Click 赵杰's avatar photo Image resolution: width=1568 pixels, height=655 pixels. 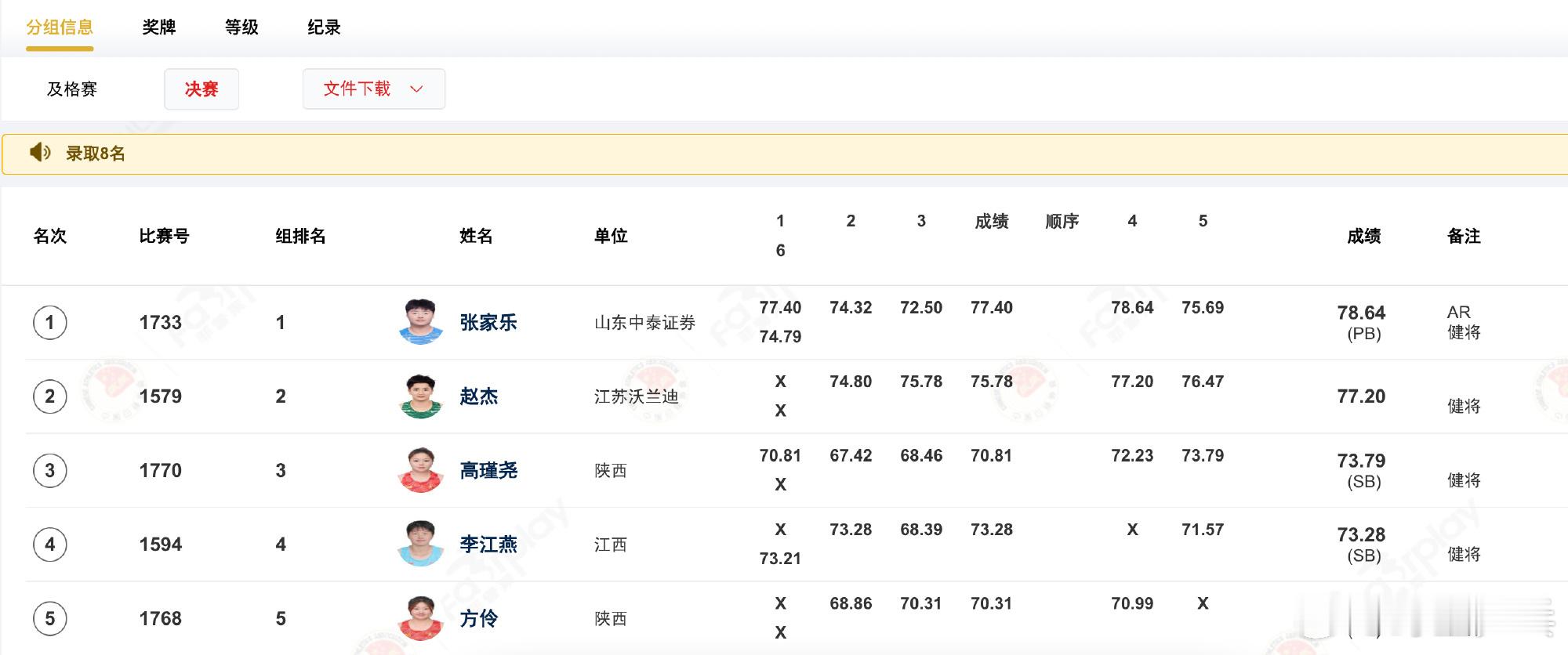click(421, 396)
